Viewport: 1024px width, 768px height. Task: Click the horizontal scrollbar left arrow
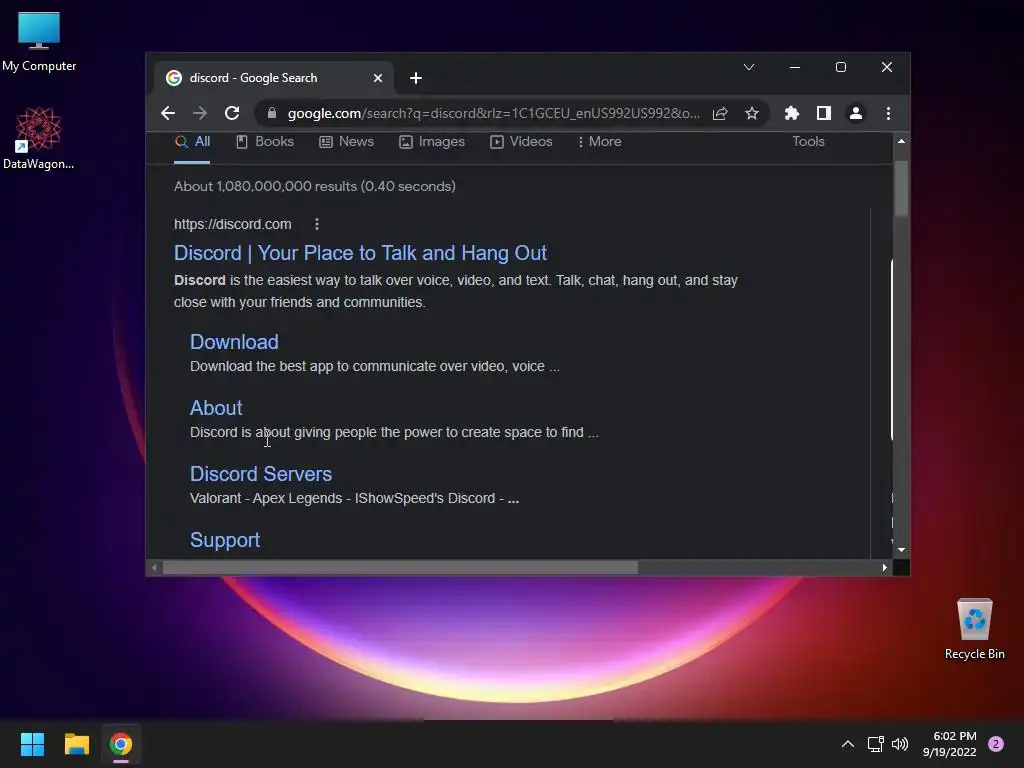[154, 568]
